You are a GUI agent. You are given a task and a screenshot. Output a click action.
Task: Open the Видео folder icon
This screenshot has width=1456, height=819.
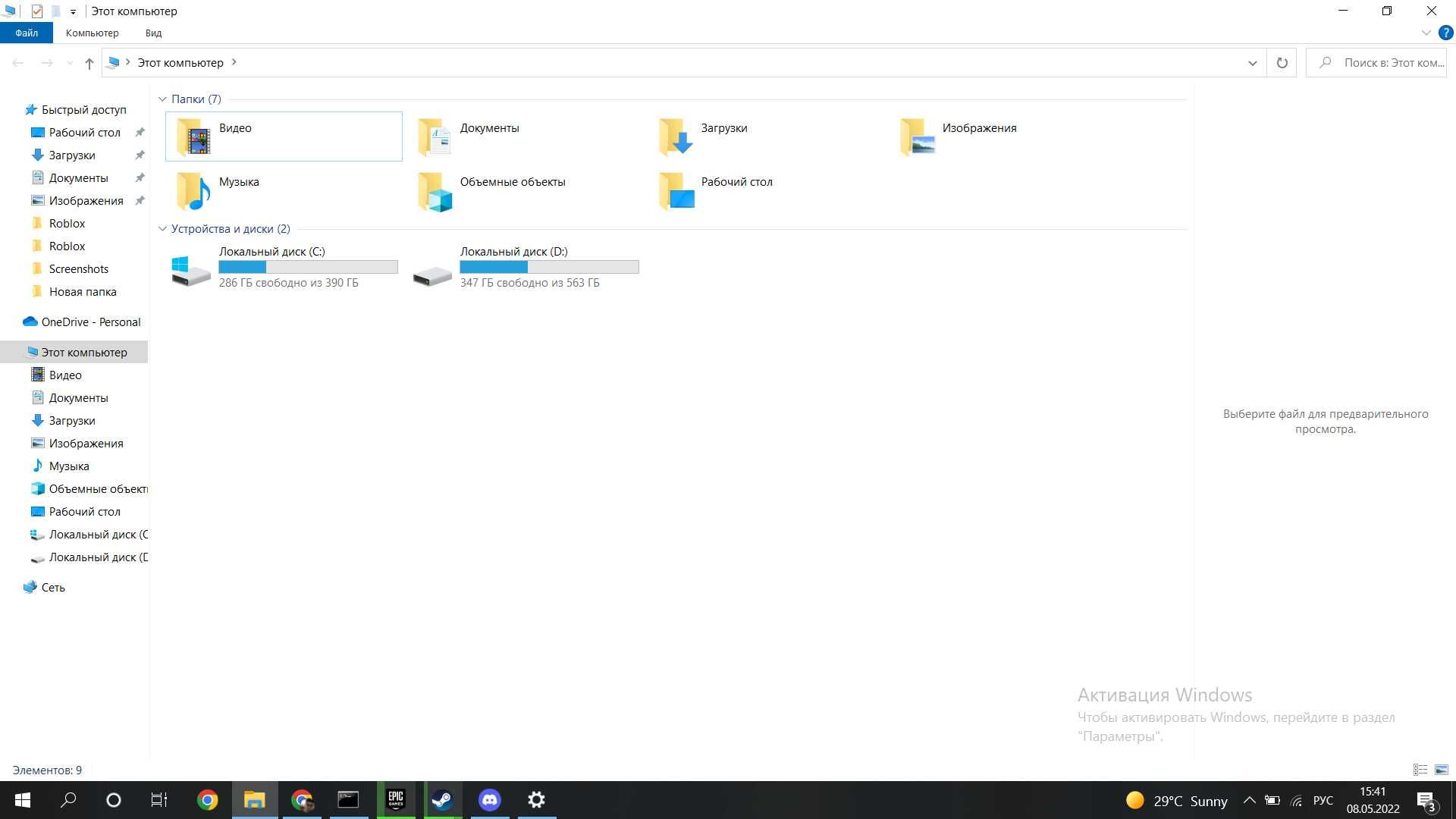[193, 137]
